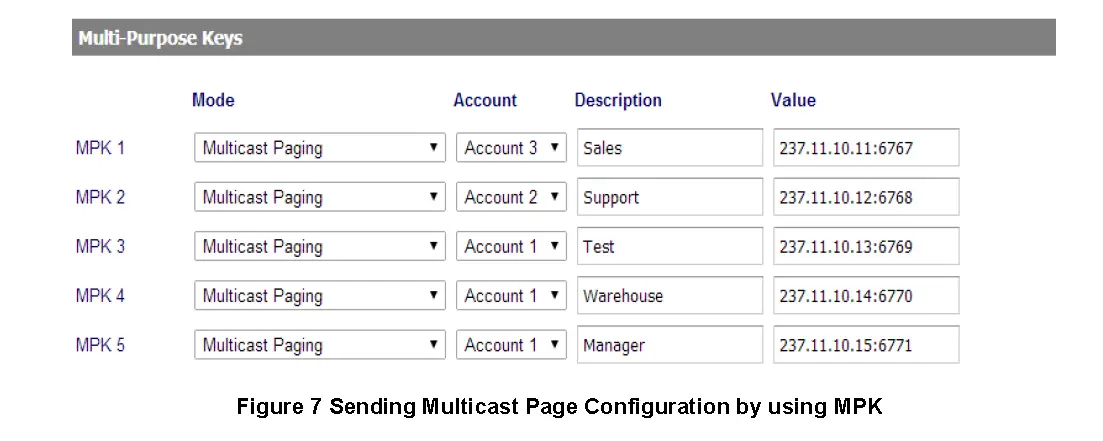
Task: Open the MPK 1 Account 3 dropdown
Action: 511,148
